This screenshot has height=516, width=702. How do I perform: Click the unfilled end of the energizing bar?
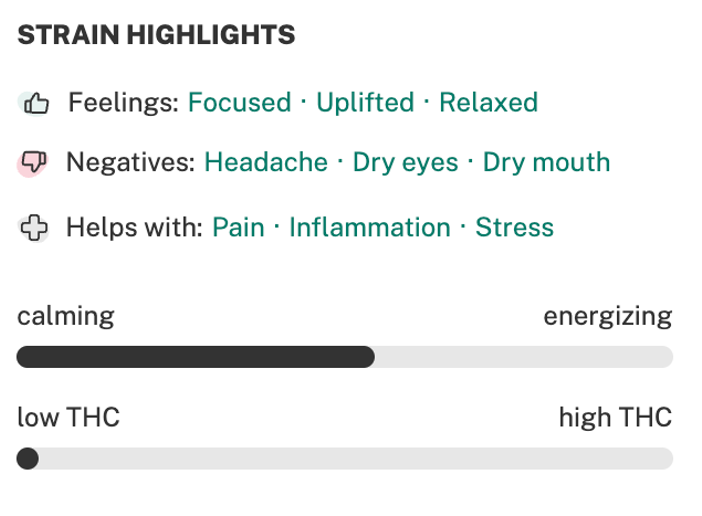point(524,357)
